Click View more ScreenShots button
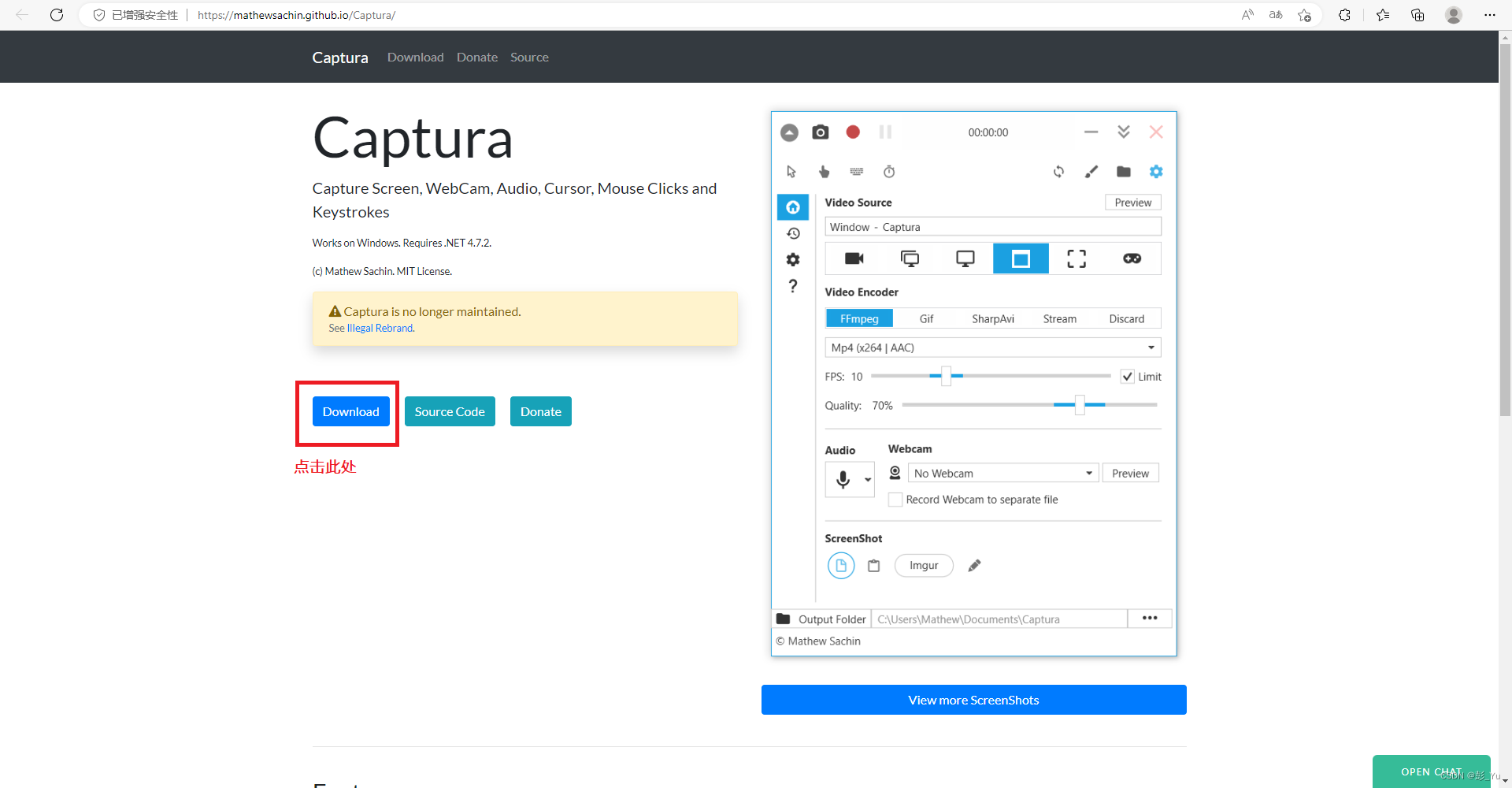The height and width of the screenshot is (788, 1512). tap(974, 700)
